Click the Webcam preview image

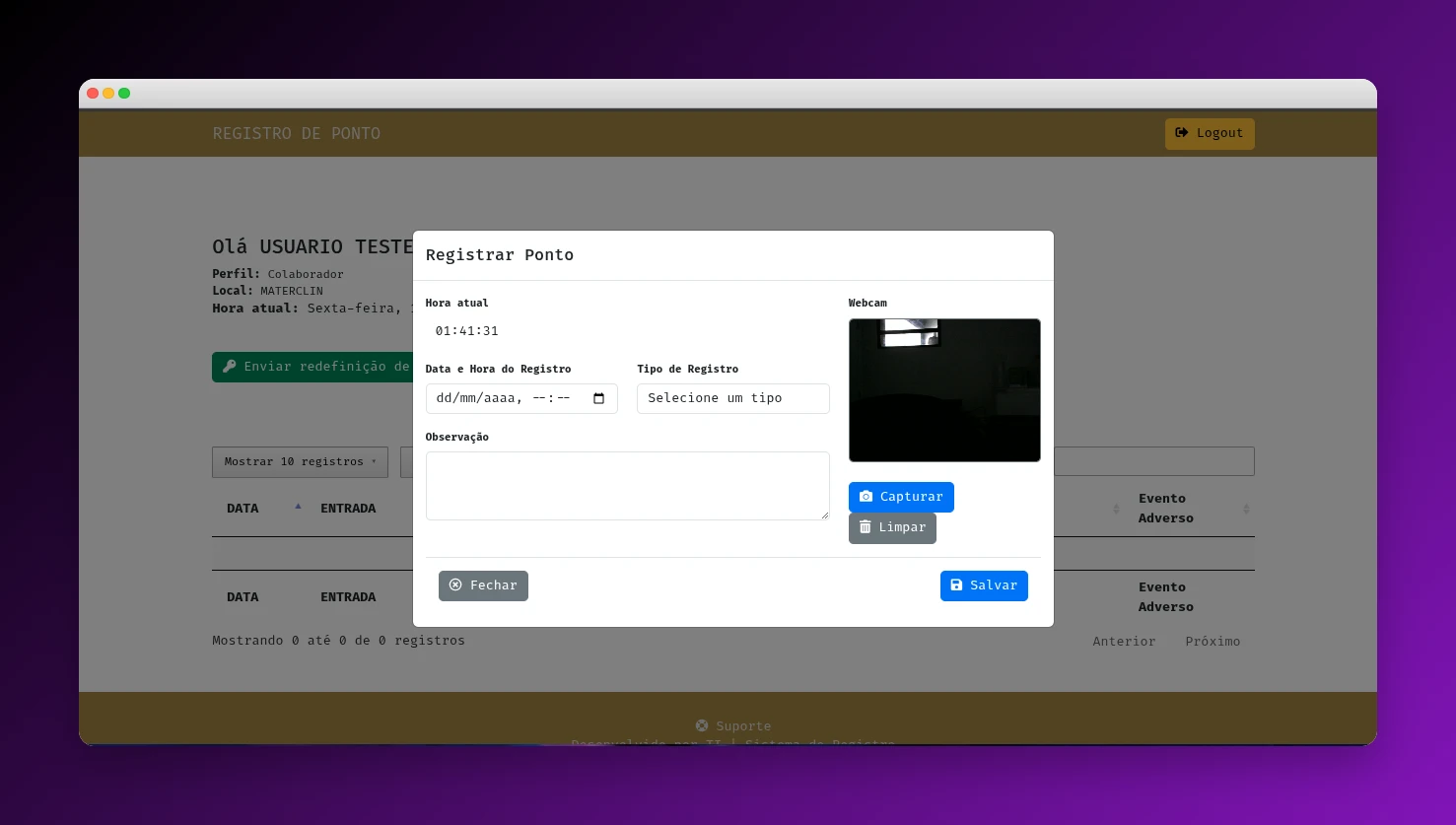click(944, 390)
